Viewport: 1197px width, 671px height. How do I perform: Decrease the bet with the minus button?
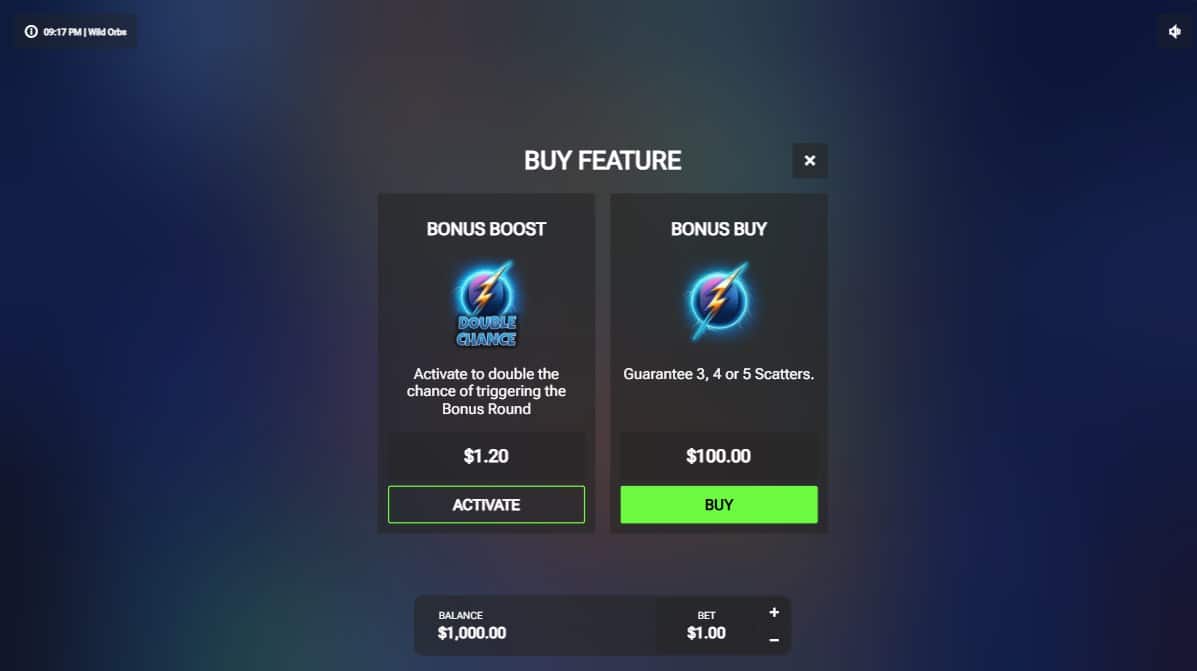pos(774,640)
